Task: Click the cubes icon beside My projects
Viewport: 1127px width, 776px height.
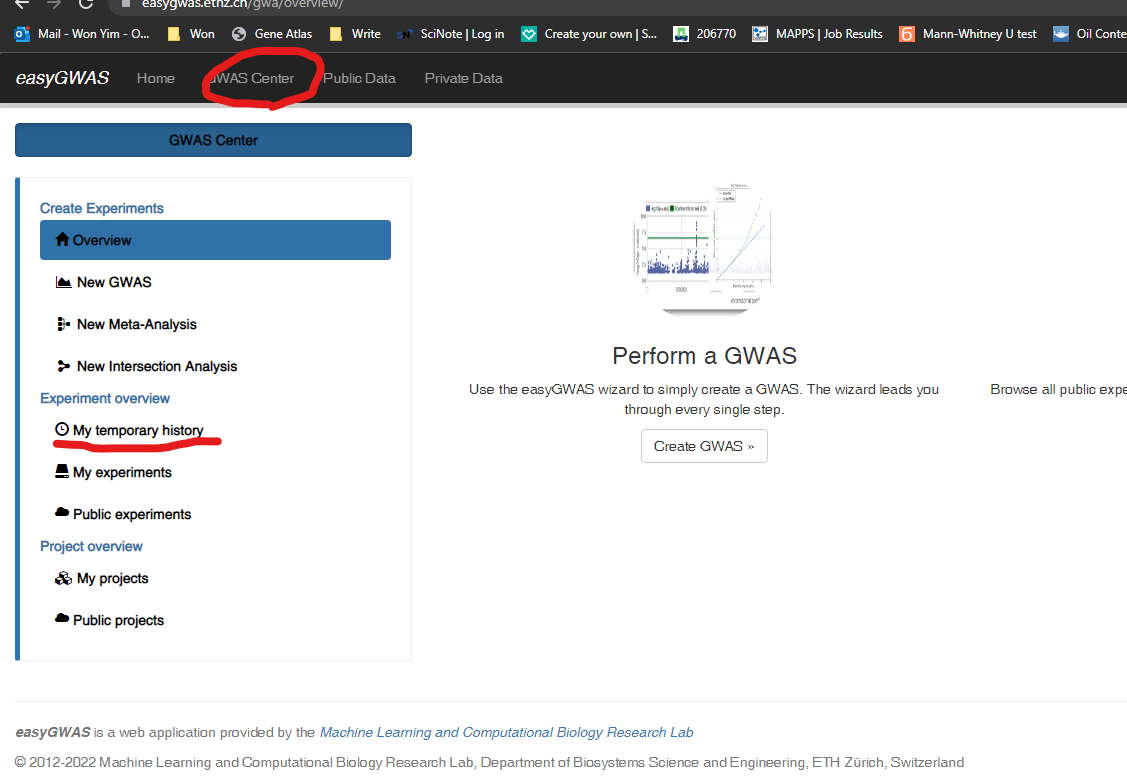Action: (64, 579)
